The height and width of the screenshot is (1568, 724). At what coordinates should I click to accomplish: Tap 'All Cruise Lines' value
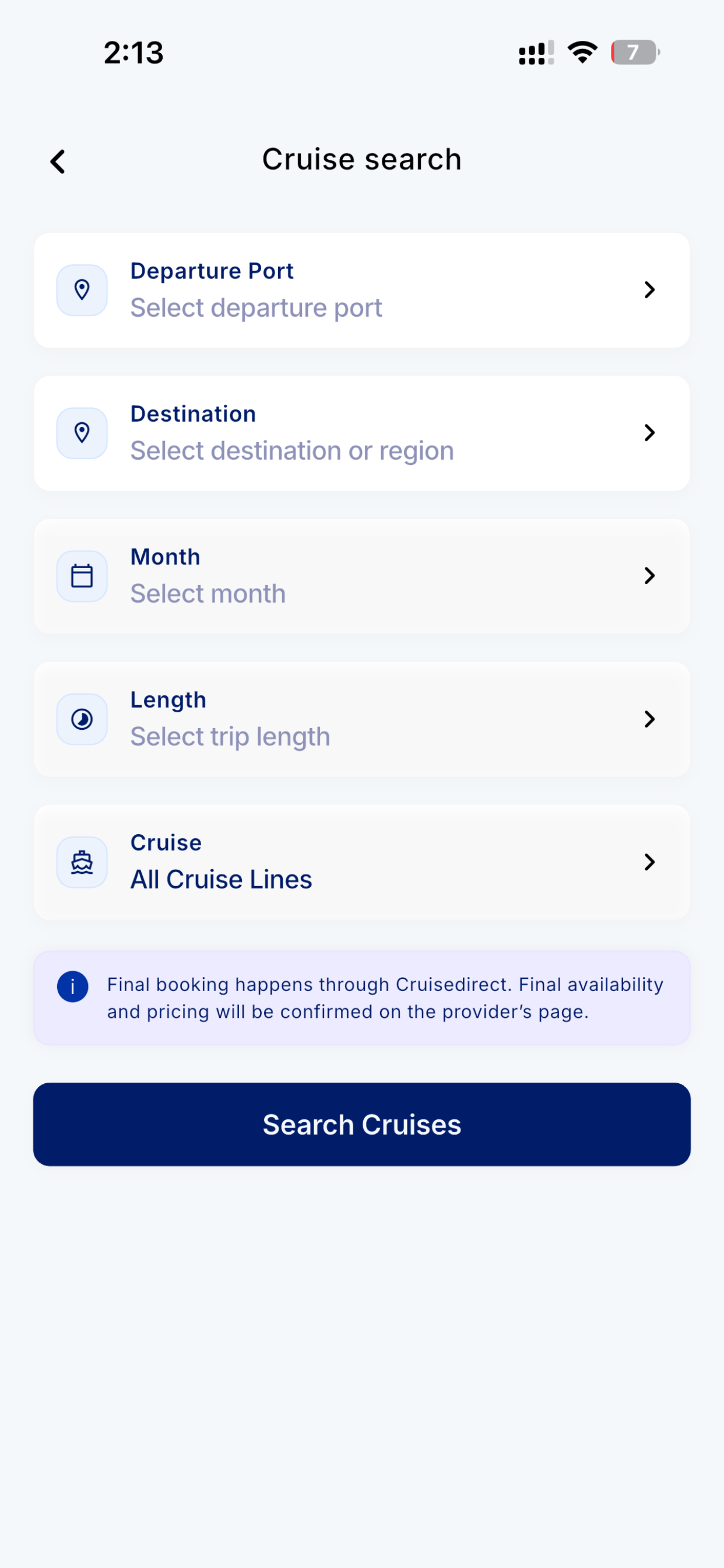221,880
